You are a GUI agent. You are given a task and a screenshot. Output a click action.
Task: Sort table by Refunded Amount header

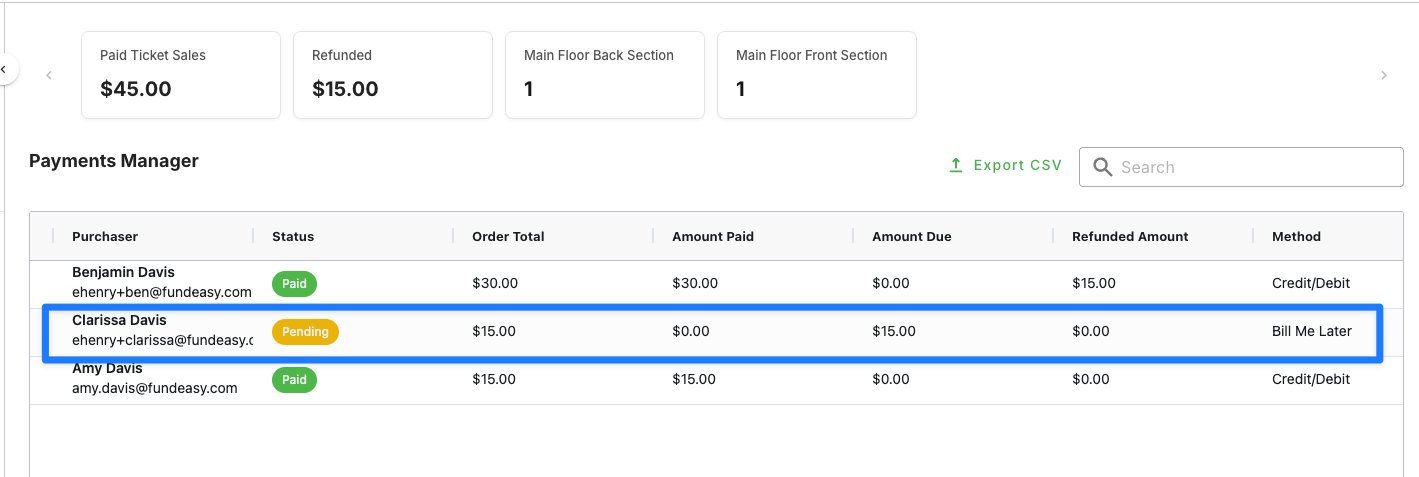(1130, 237)
